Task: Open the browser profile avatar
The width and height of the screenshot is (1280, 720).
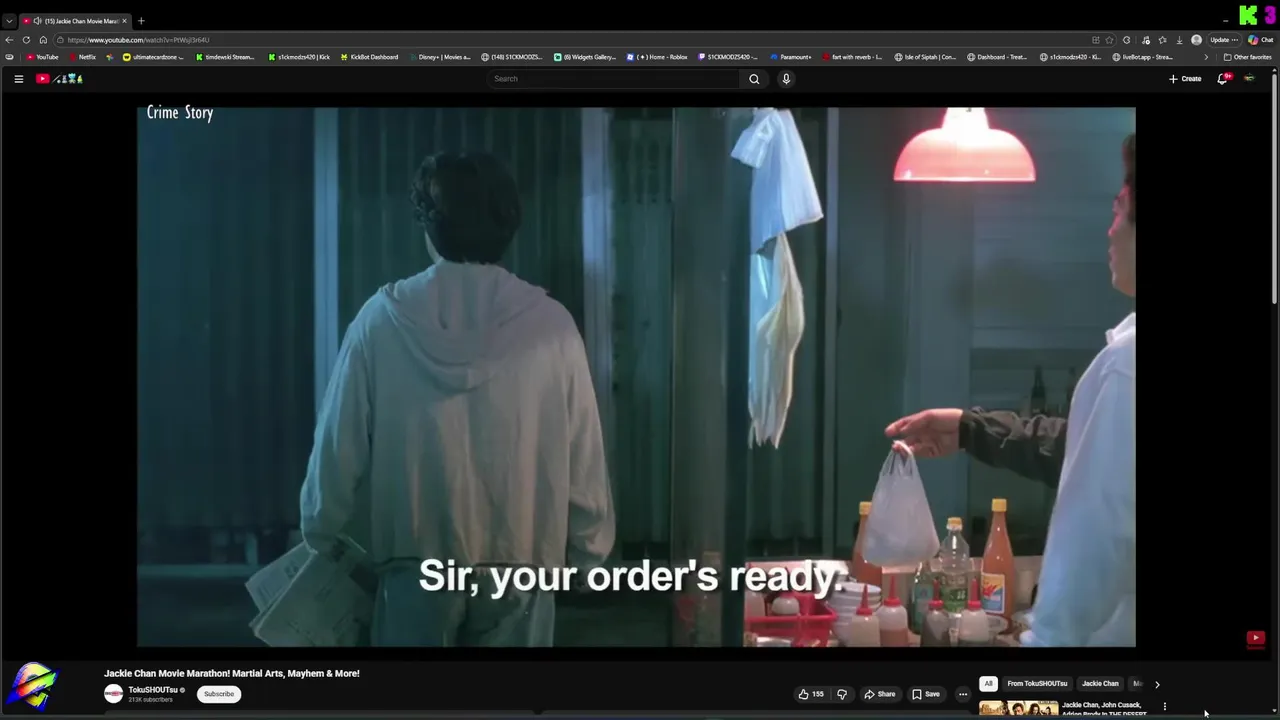Action: point(1196,40)
